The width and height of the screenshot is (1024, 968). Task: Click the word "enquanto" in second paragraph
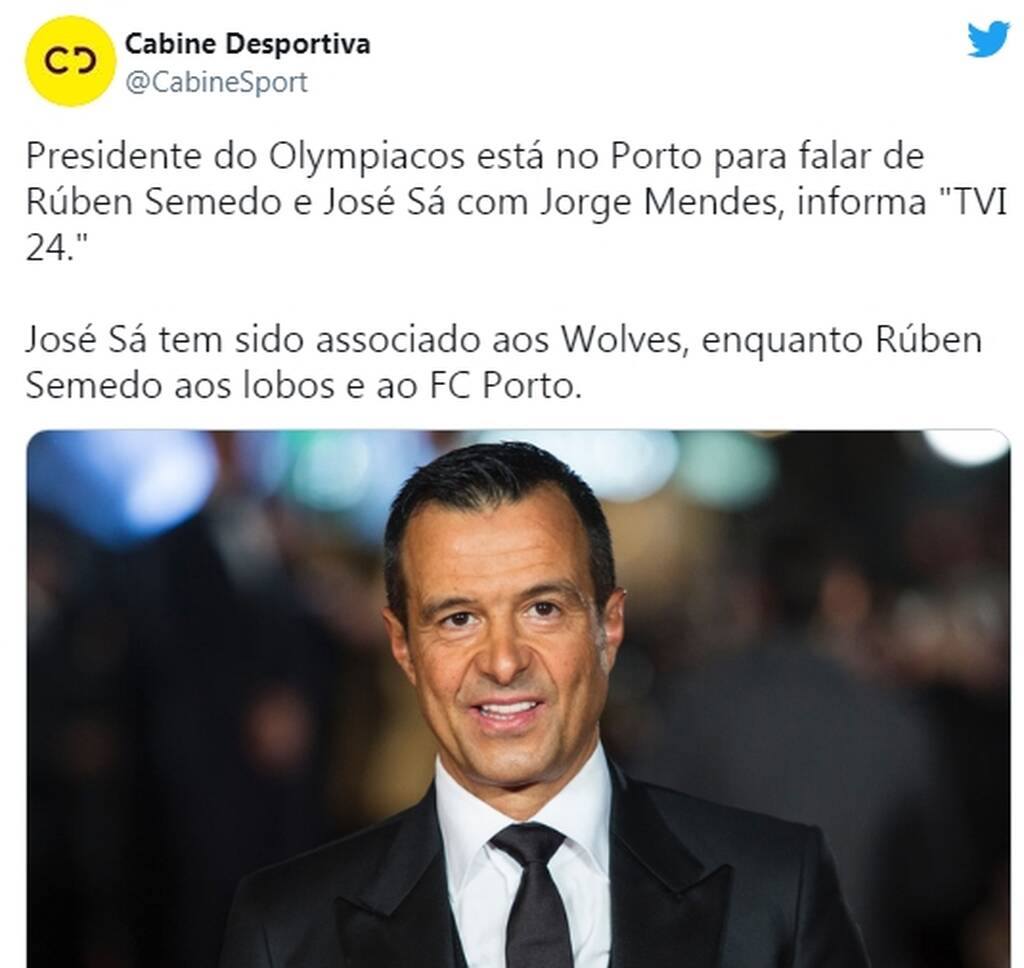[x=782, y=342]
